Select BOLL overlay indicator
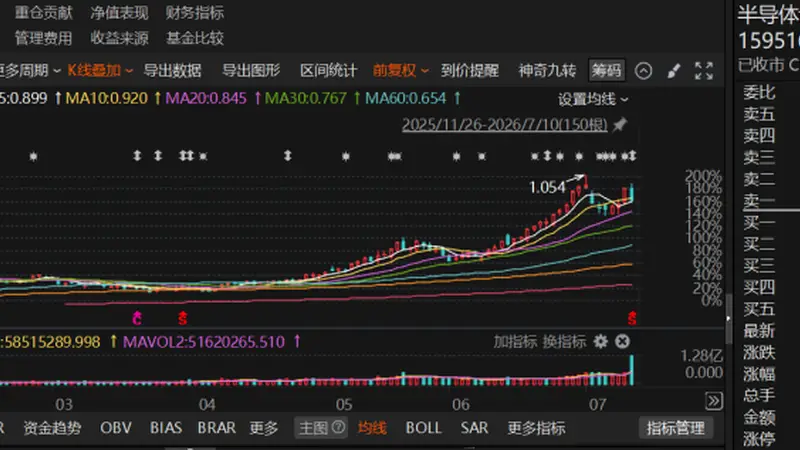The width and height of the screenshot is (800, 450). tap(423, 428)
